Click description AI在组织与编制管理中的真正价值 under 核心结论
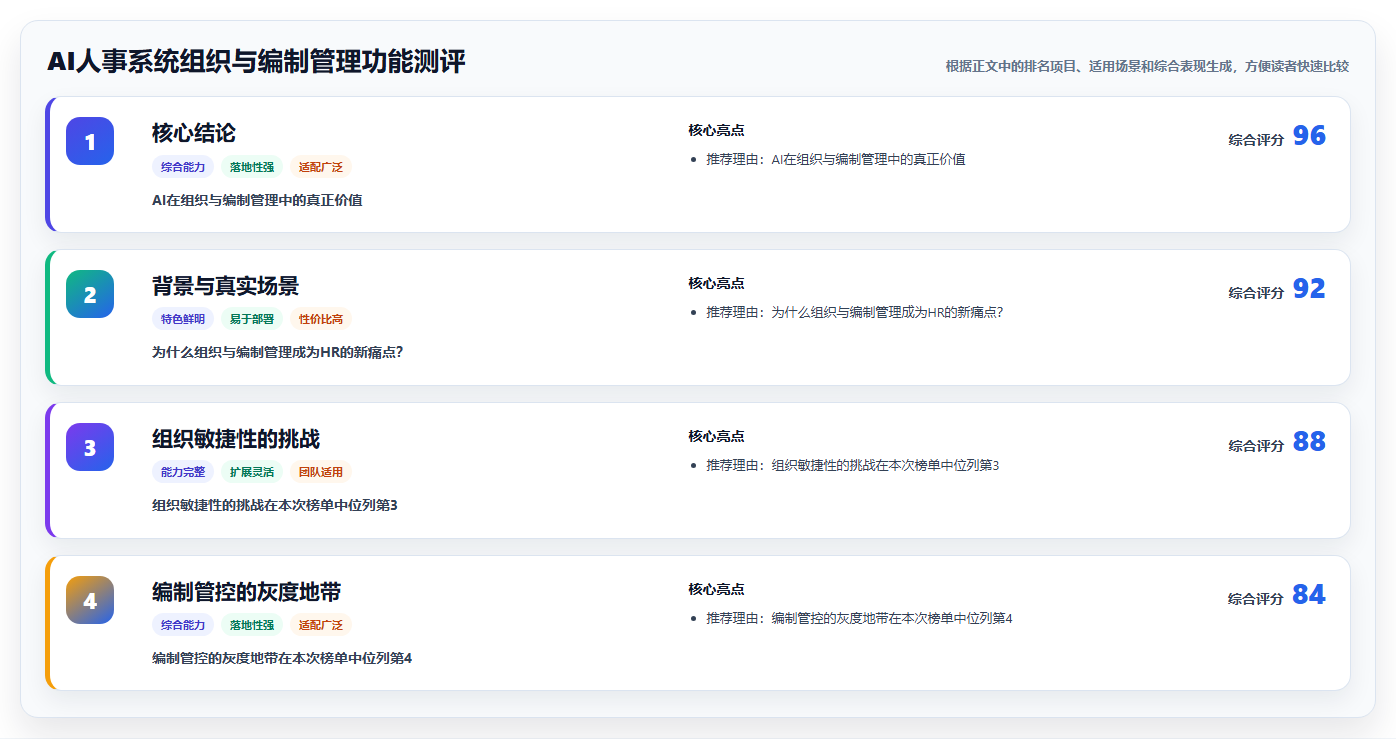Screen dimensions: 1396x739 click(257, 200)
